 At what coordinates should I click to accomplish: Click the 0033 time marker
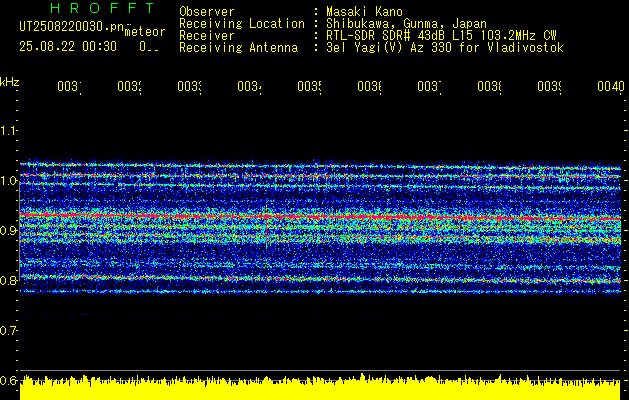(x=189, y=86)
